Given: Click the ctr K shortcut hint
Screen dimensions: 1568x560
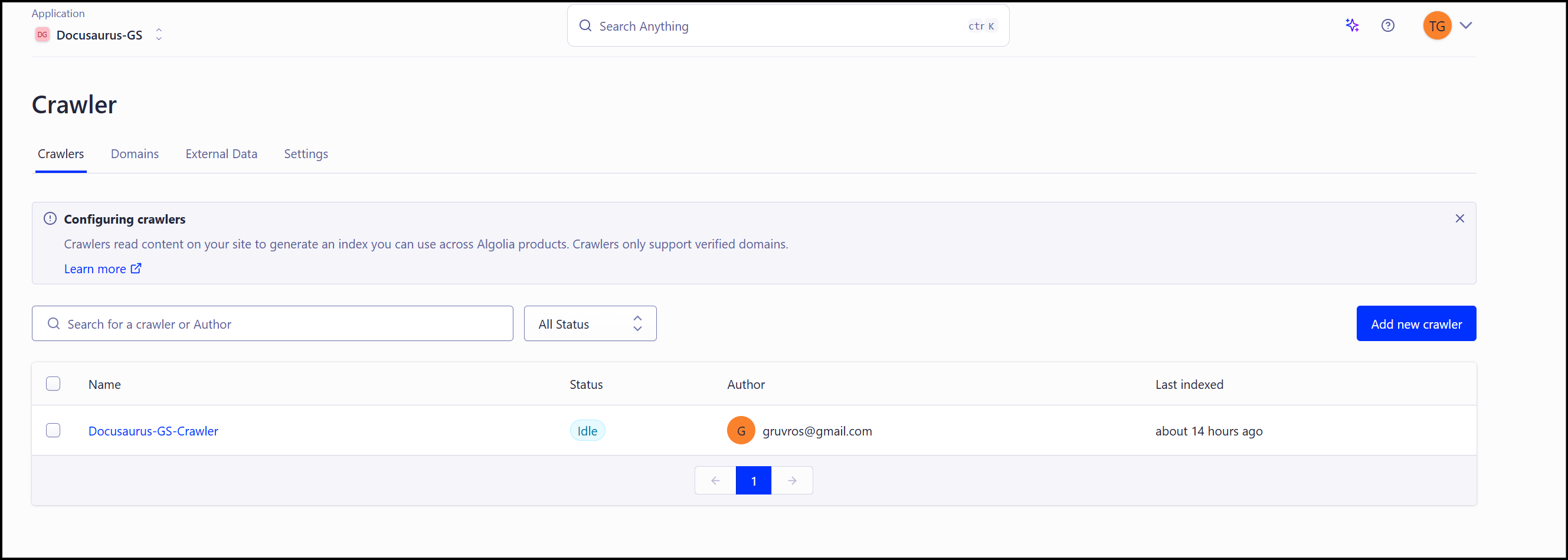Looking at the screenshot, I should click(981, 25).
